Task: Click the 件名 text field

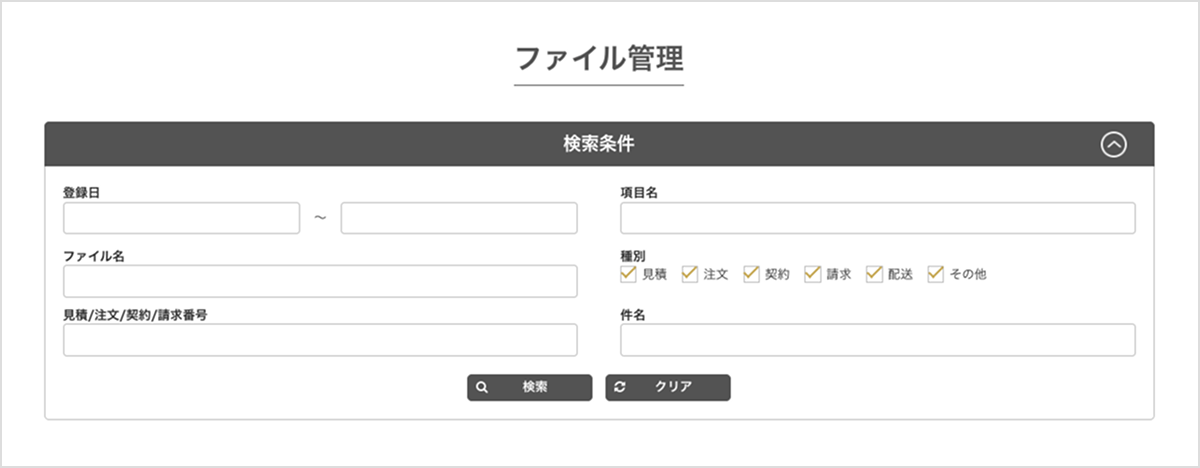Action: click(x=877, y=340)
